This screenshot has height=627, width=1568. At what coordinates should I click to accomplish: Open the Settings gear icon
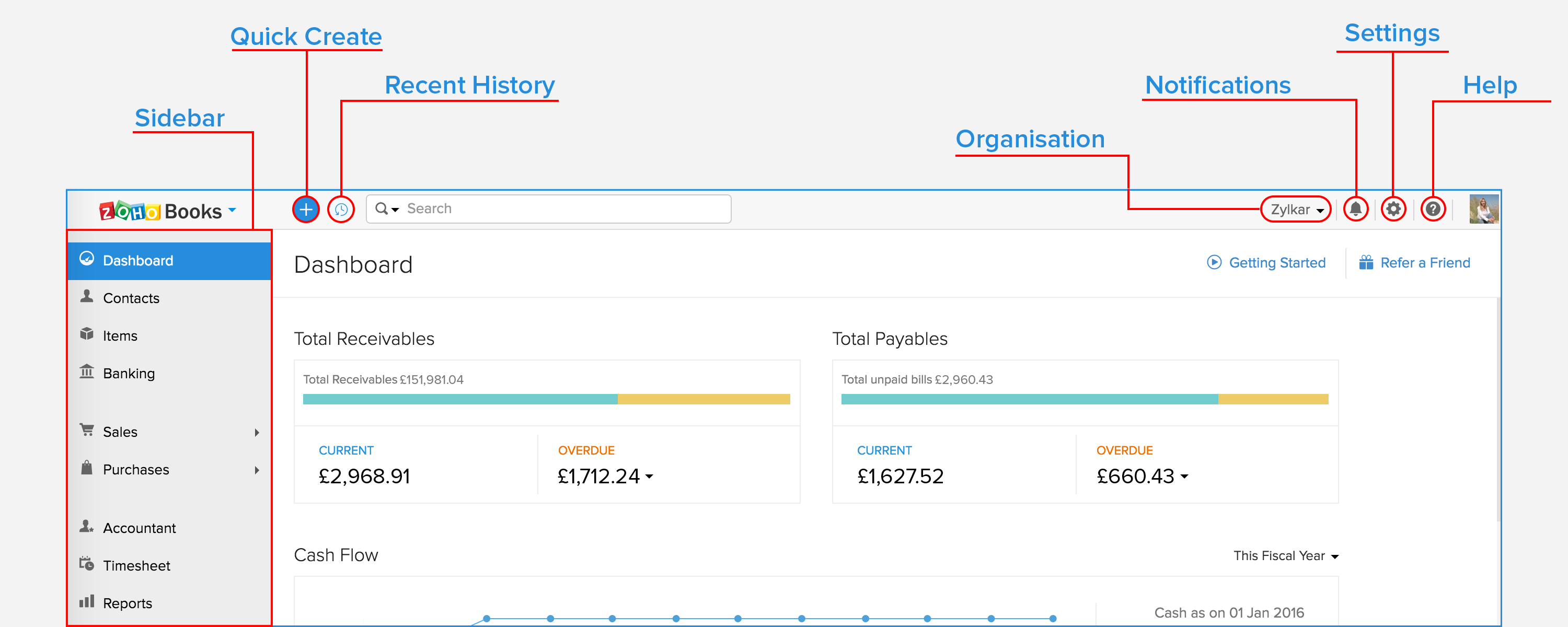1393,210
